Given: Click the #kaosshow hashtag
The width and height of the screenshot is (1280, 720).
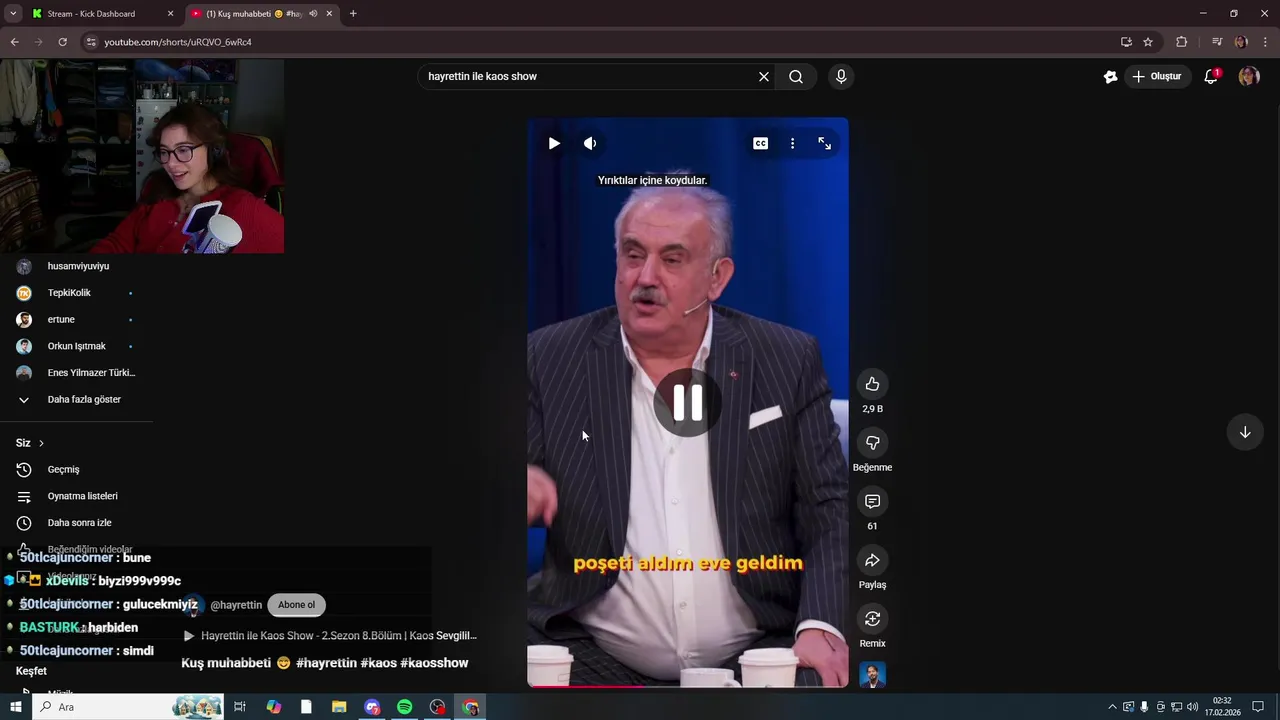Looking at the screenshot, I should (x=434, y=663).
